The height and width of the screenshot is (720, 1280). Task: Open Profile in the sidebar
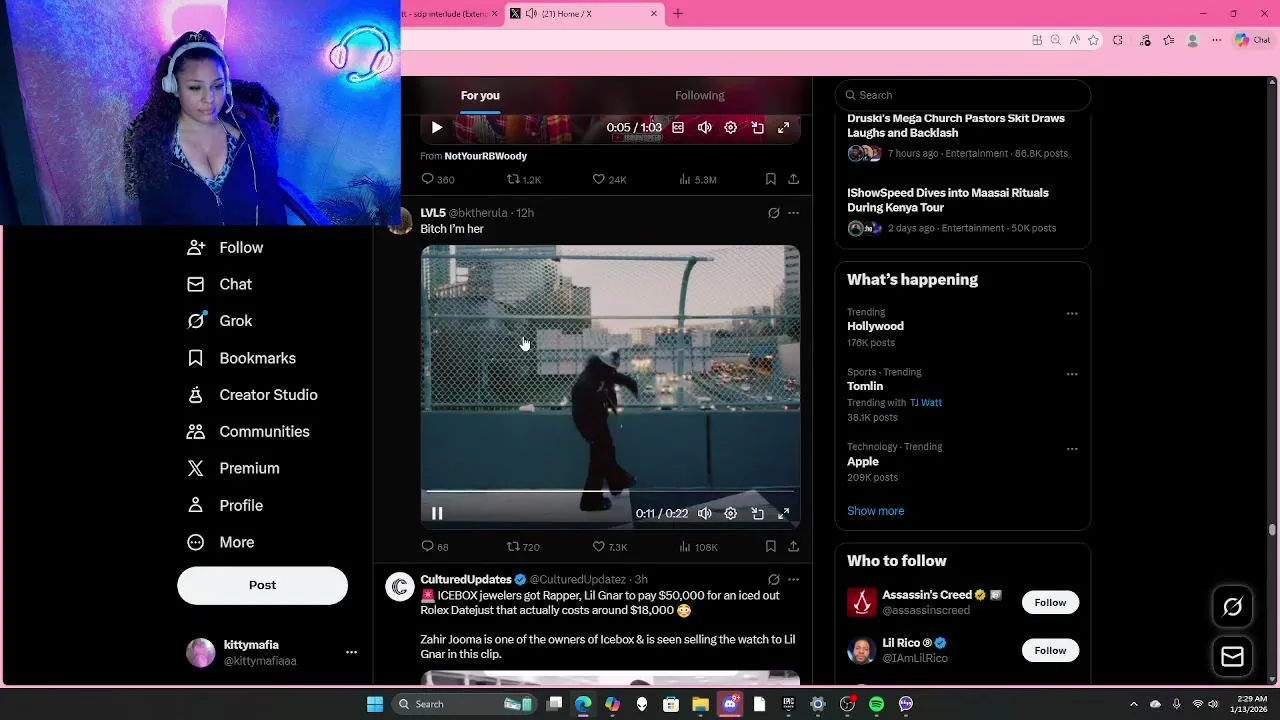point(225,505)
